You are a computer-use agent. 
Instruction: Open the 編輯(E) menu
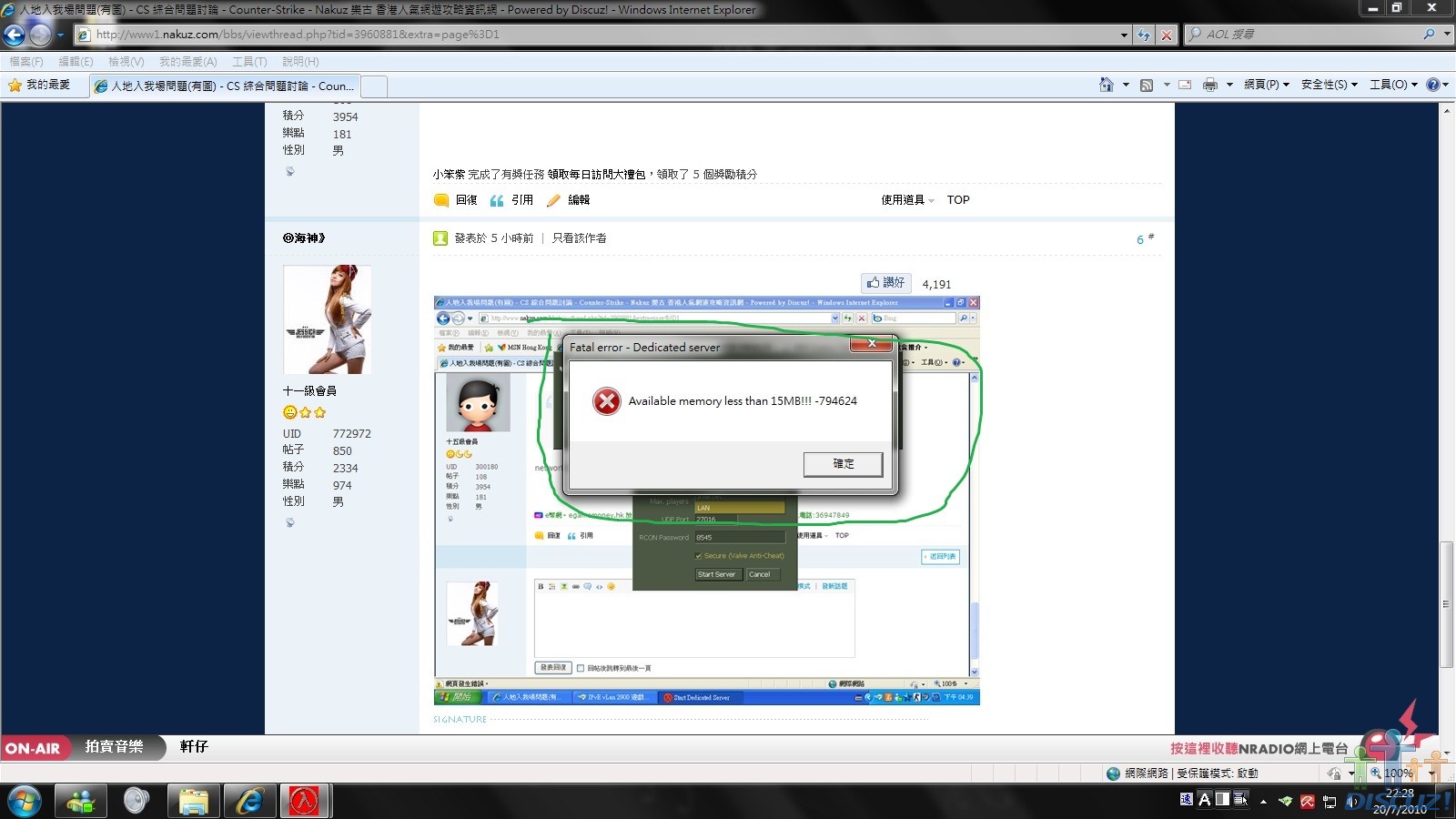[x=76, y=62]
